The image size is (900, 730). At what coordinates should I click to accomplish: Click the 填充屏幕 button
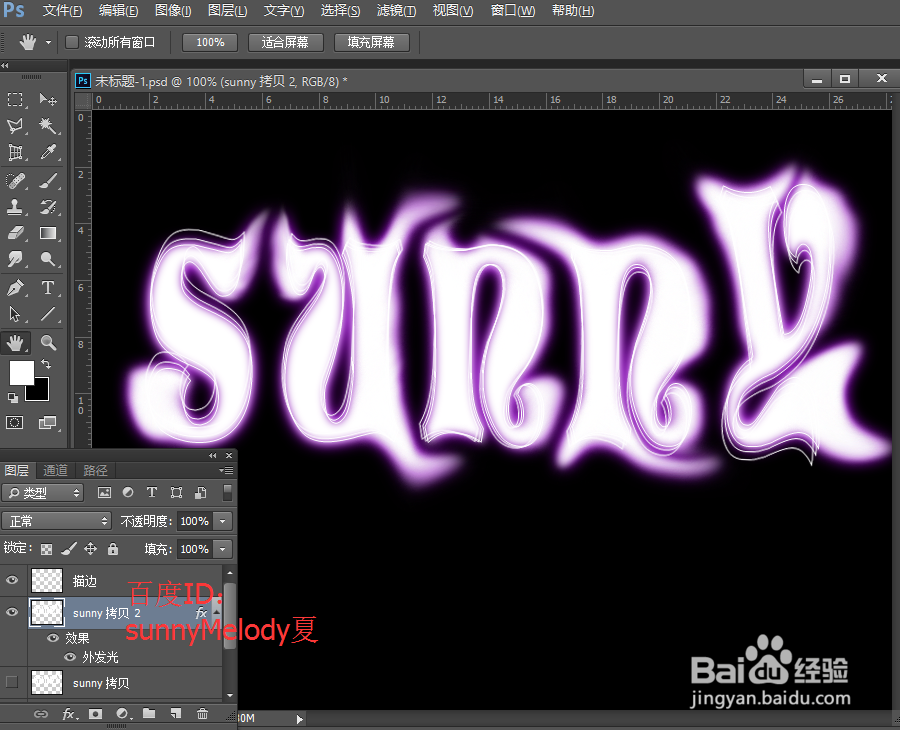[371, 42]
